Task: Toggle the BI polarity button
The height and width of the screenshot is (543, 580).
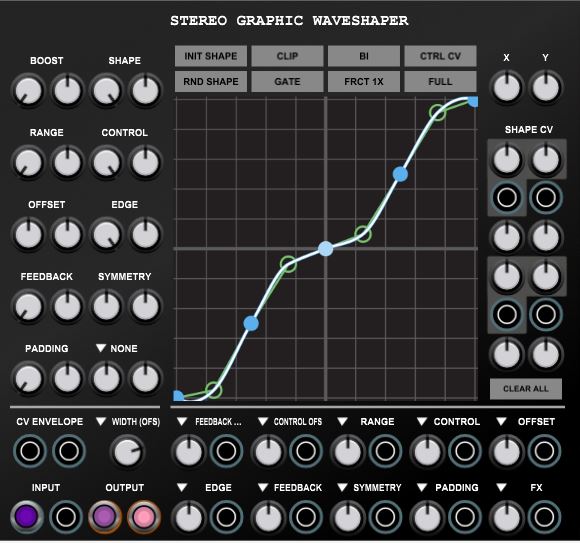Action: point(364,56)
